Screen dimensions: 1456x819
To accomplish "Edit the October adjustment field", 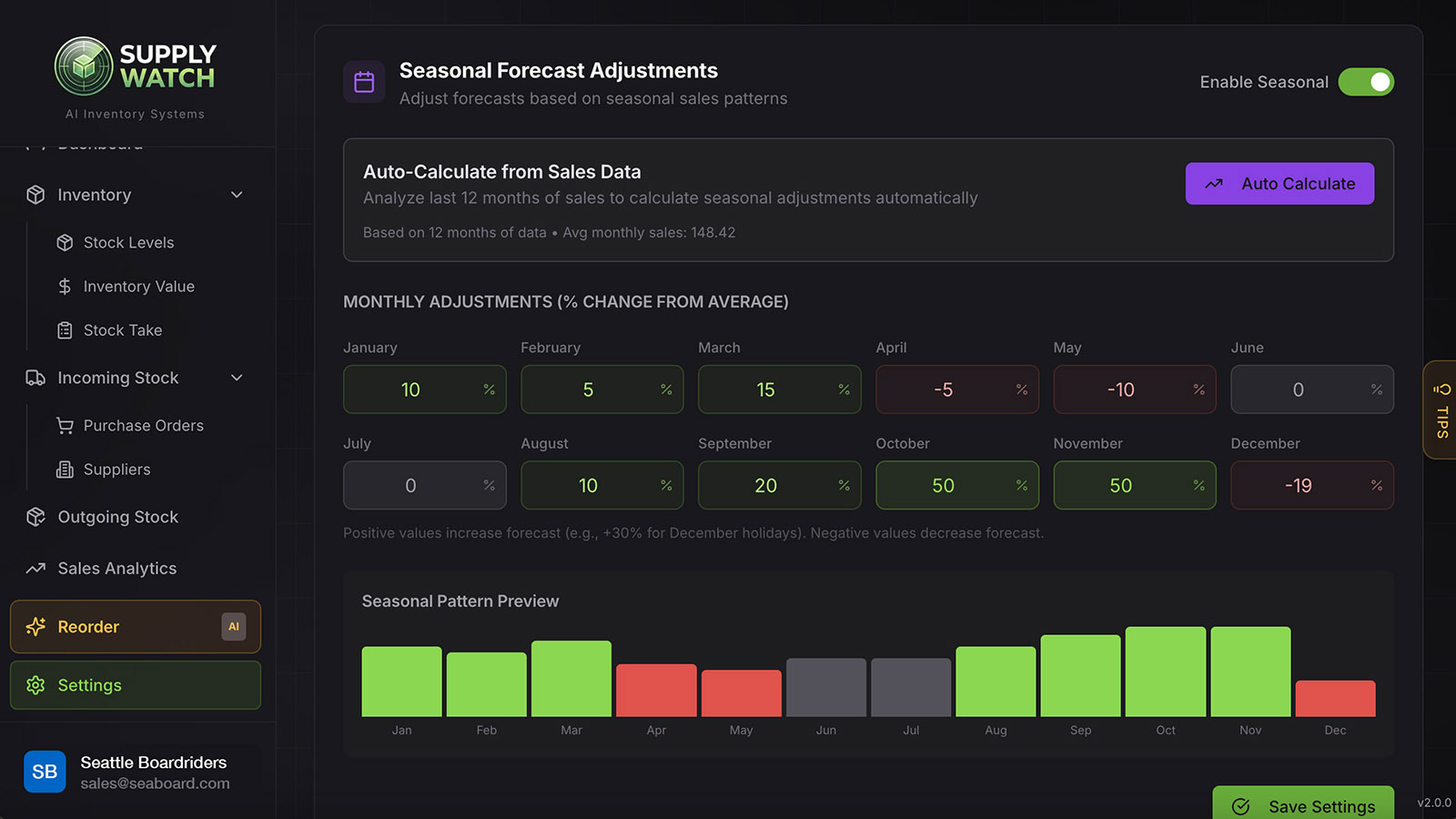I will [957, 485].
